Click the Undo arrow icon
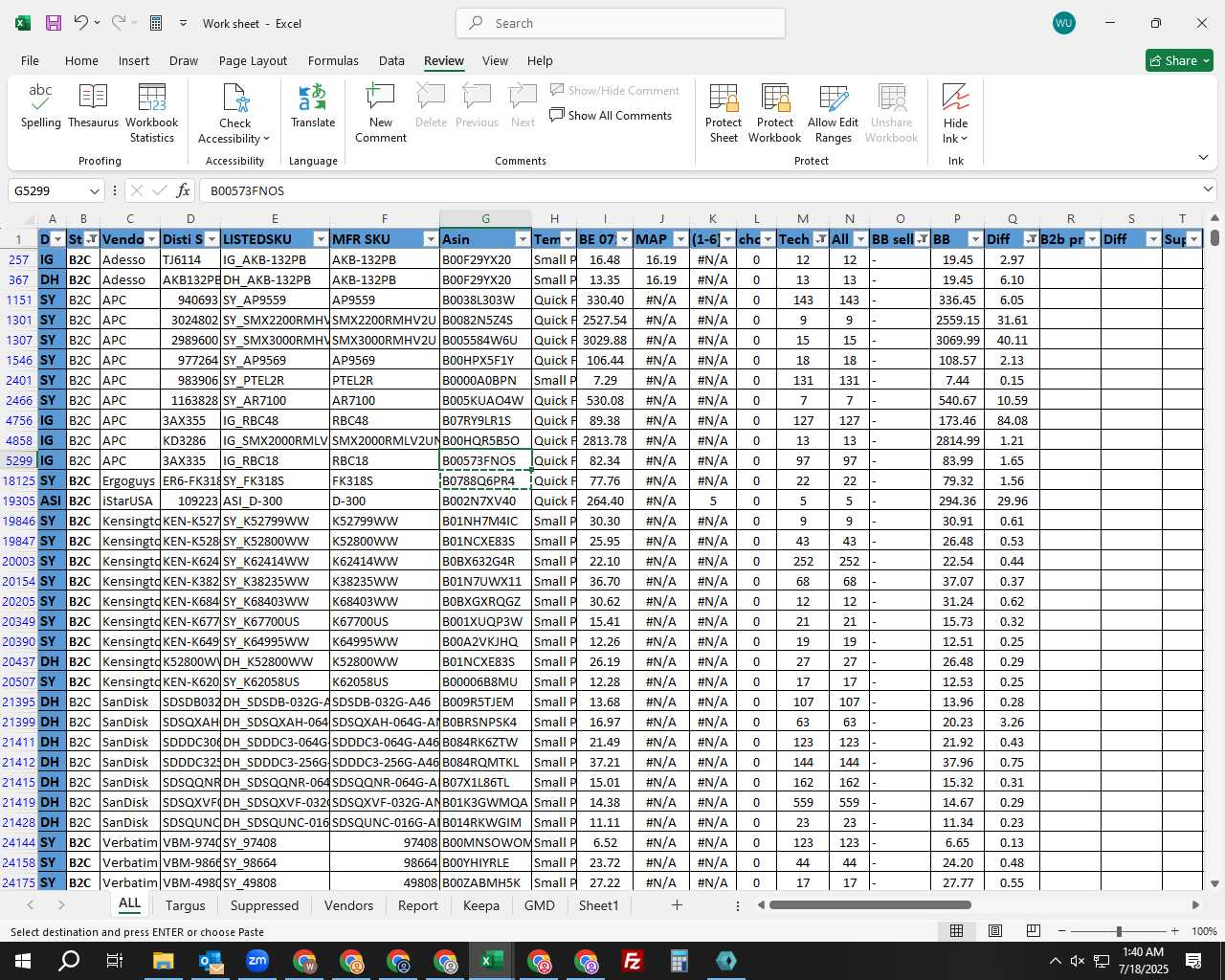Viewport: 1225px width, 980px height. [x=81, y=23]
